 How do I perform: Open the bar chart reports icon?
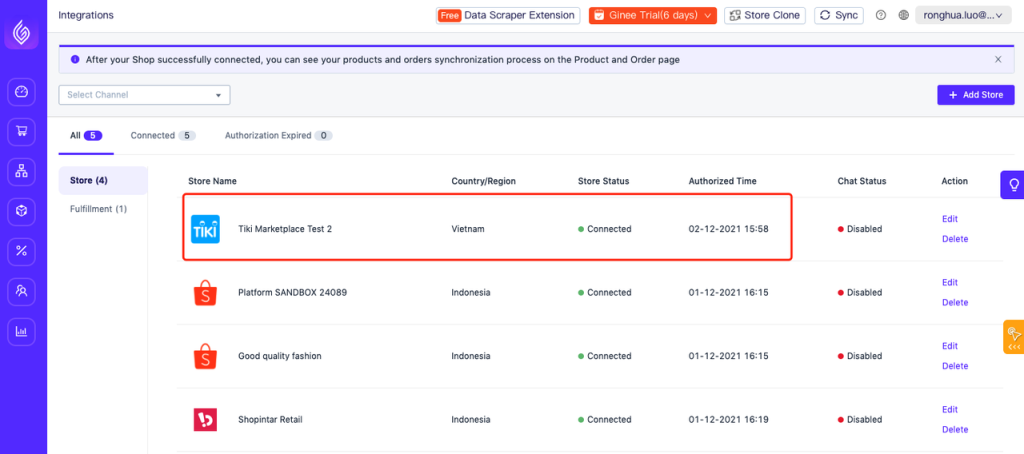pyautogui.click(x=22, y=331)
